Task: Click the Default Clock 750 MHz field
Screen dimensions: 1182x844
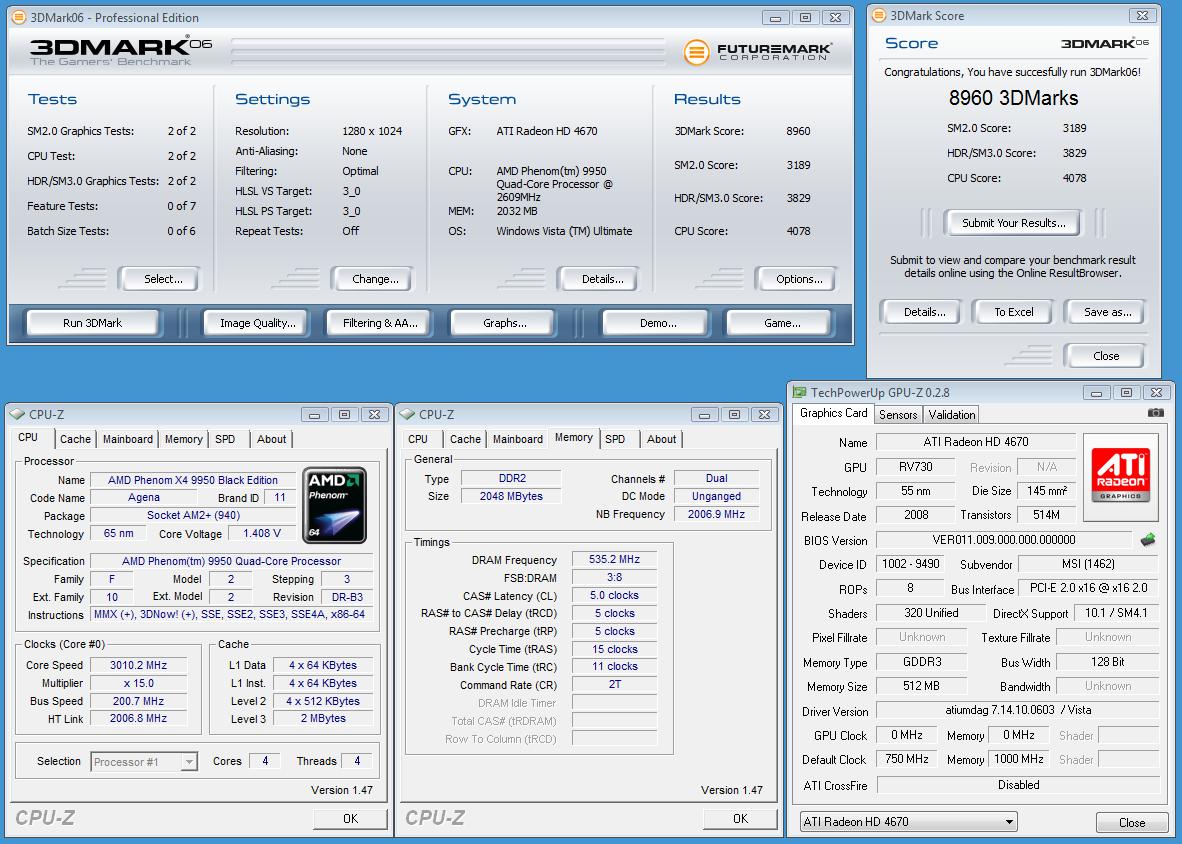Action: [907, 759]
